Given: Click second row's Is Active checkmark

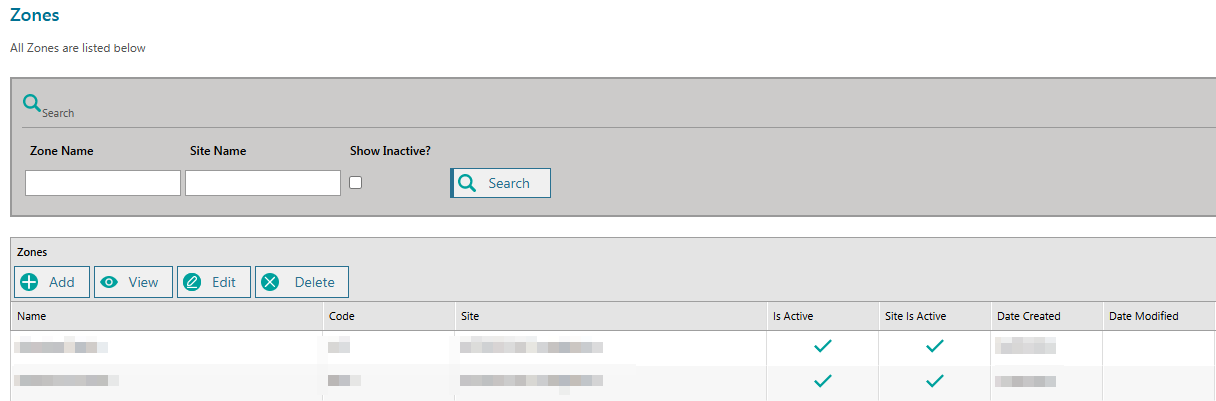Looking at the screenshot, I should tap(823, 381).
